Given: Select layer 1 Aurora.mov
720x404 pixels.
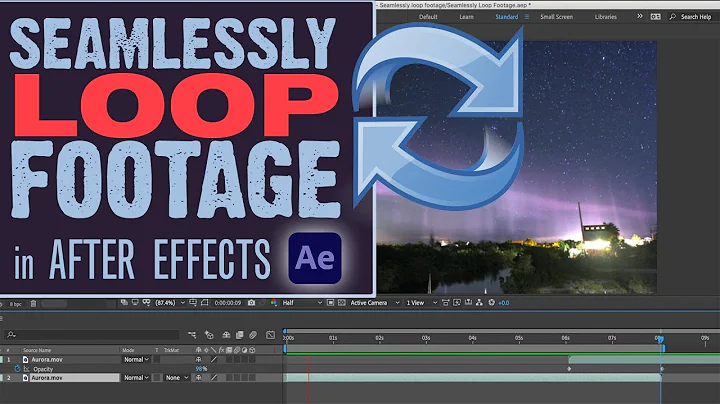Looking at the screenshot, I should coord(47,359).
